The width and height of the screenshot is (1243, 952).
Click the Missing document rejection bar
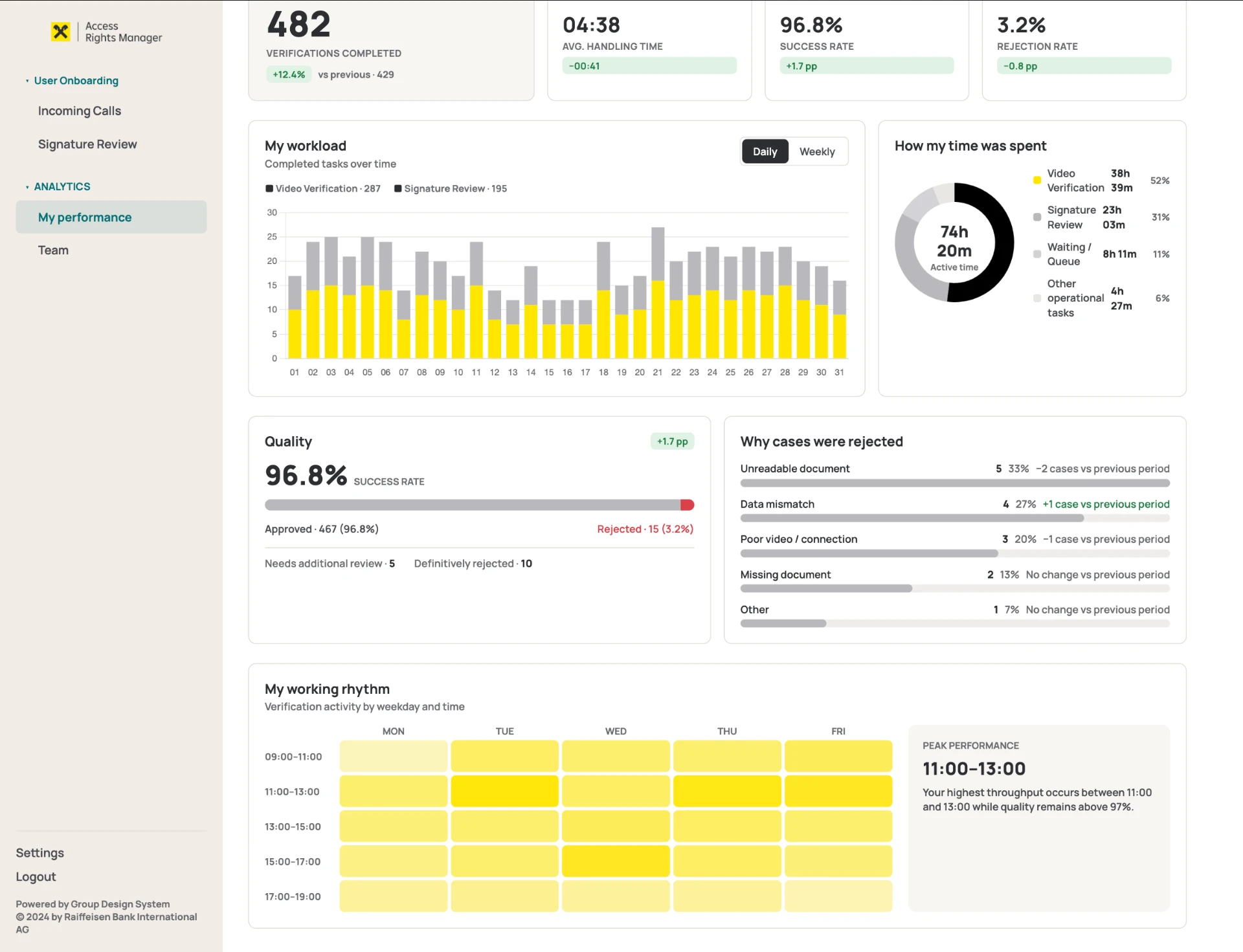(955, 589)
